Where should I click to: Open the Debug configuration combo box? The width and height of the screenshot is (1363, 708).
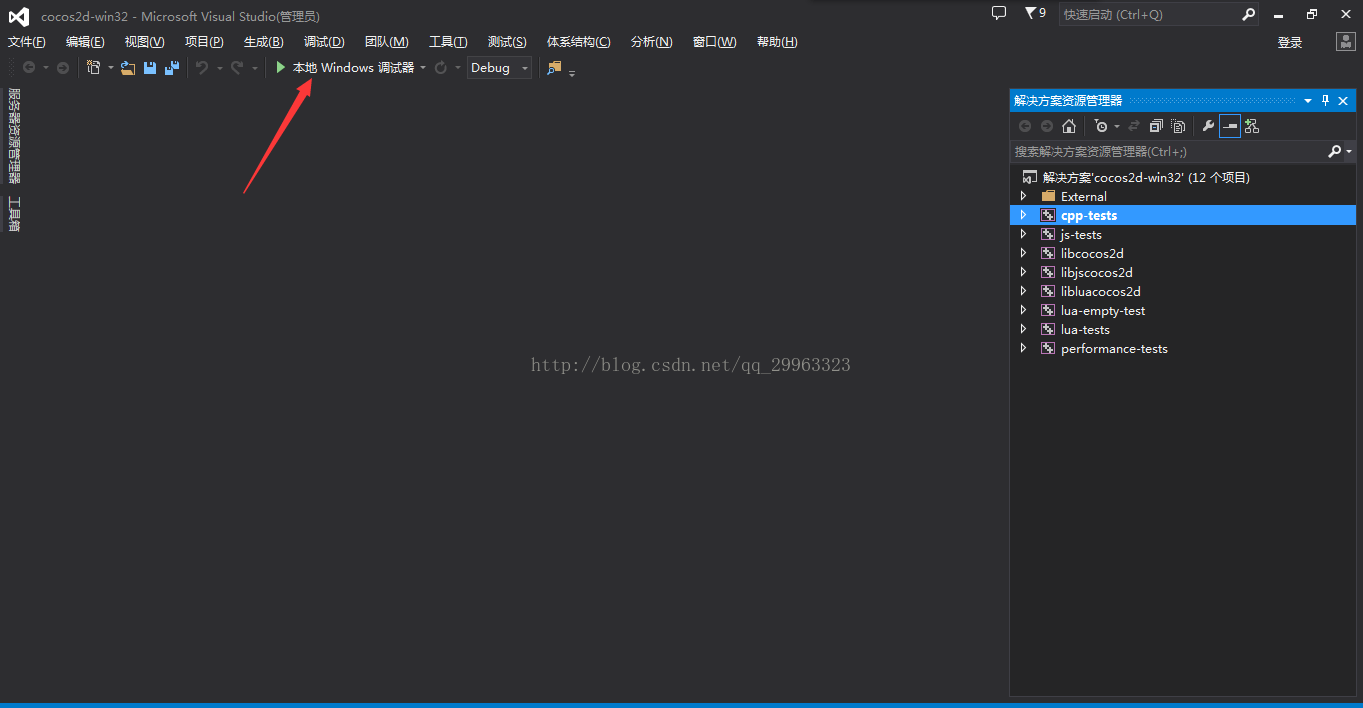(x=500, y=68)
